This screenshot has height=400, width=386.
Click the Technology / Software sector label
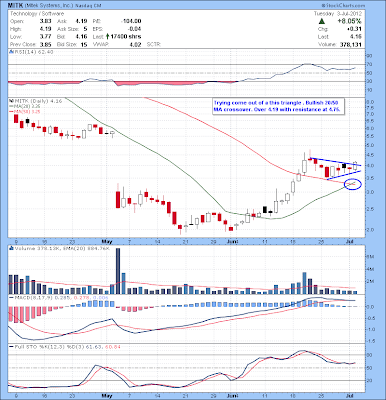click(x=37, y=14)
